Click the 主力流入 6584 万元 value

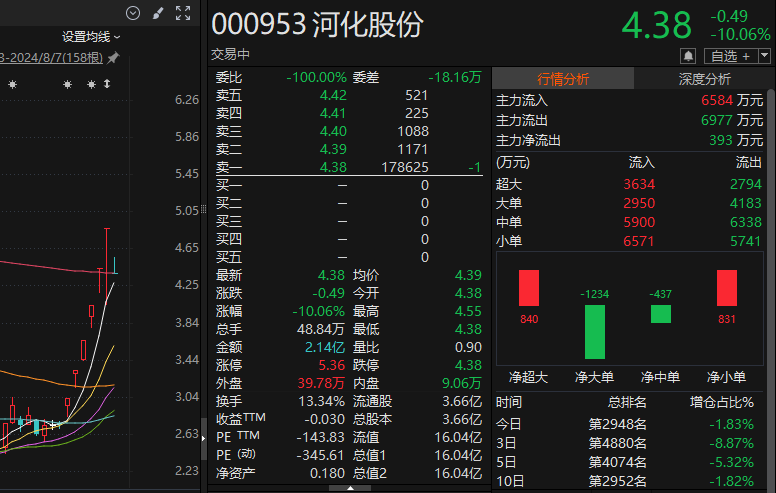(732, 100)
